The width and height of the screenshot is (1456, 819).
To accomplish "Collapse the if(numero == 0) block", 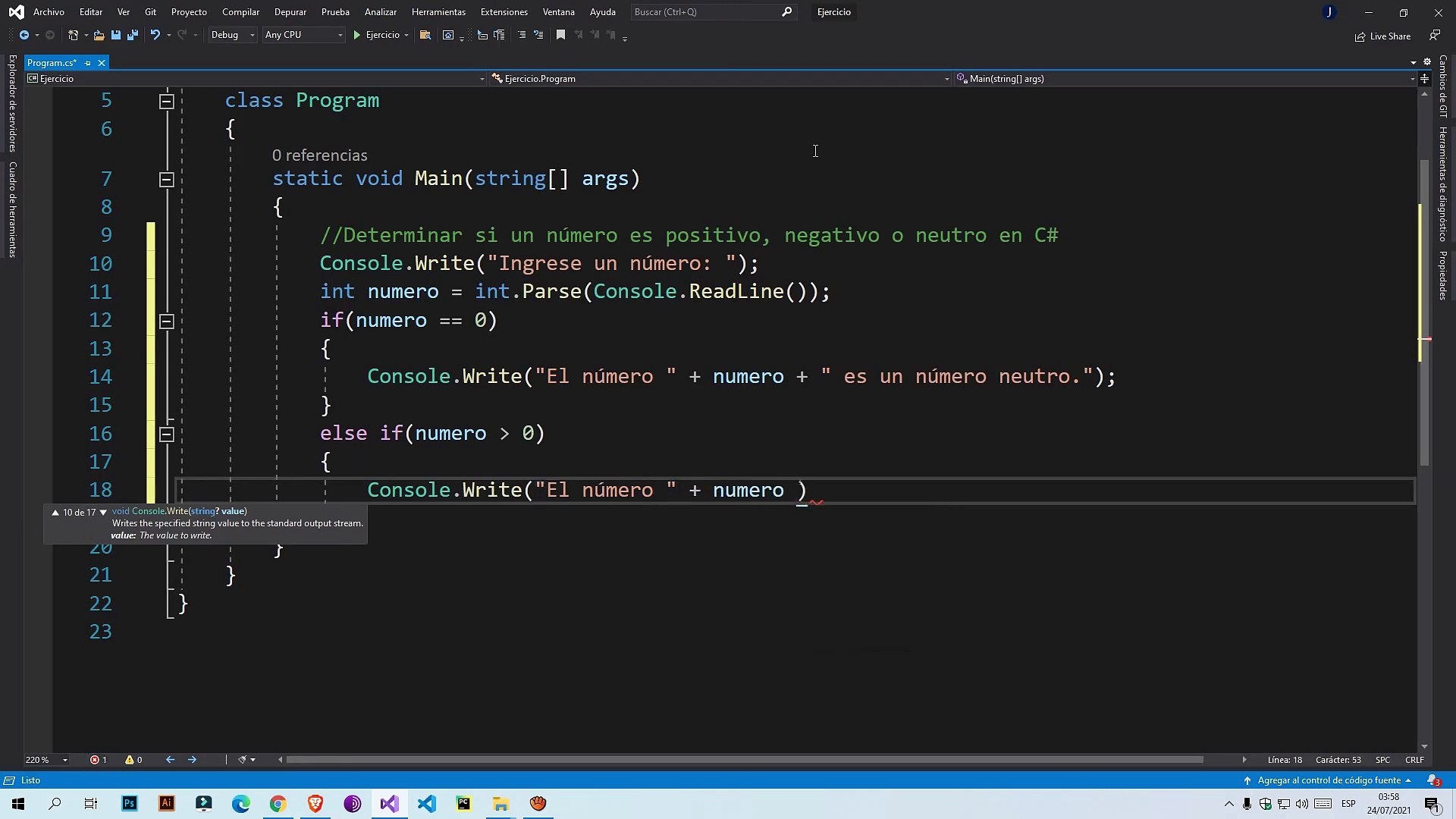I will coord(167,321).
